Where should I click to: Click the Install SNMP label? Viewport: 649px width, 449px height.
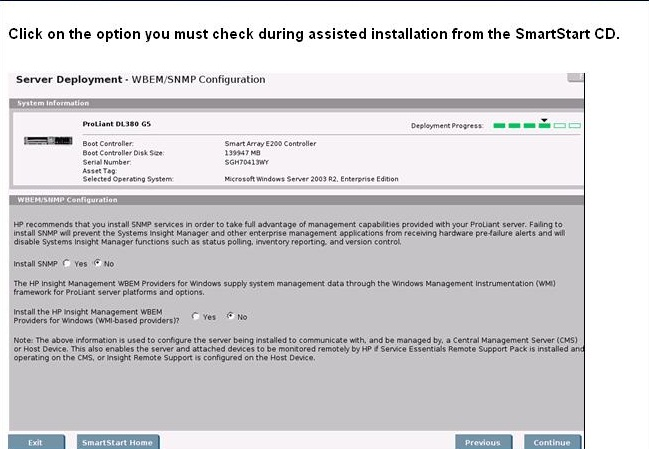click(35, 264)
